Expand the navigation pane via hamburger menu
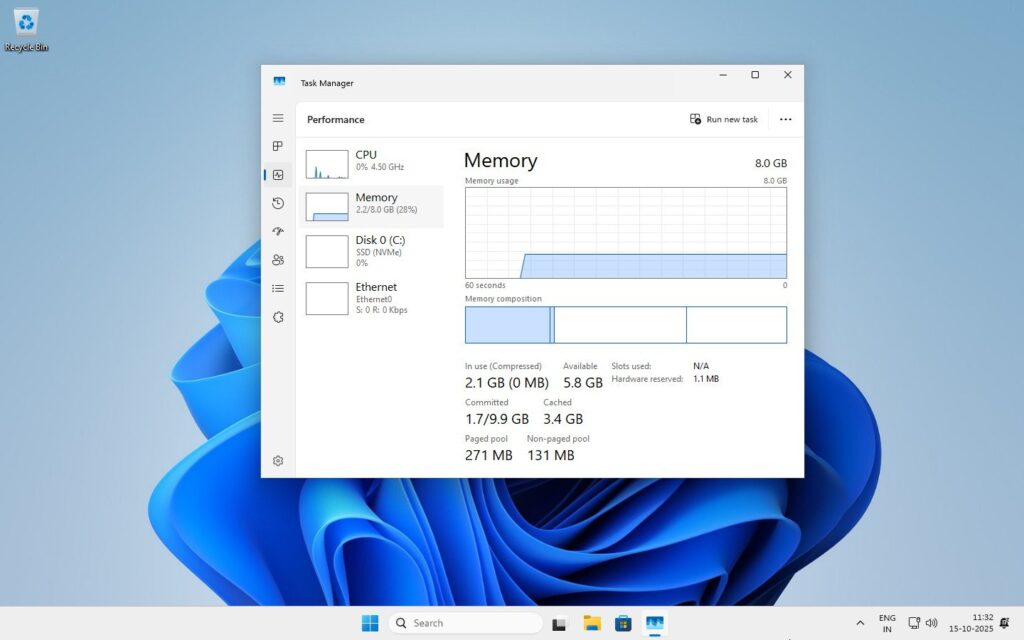 click(x=278, y=117)
